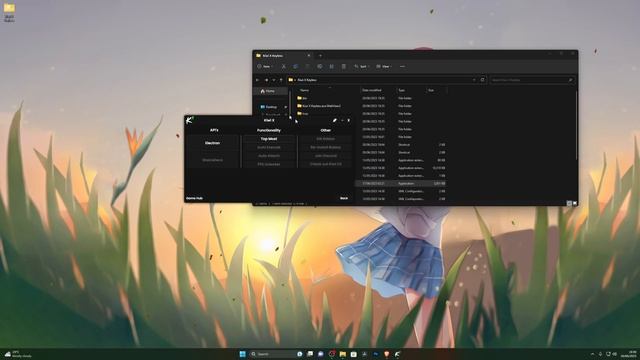Toggle the Auto Attach option
The height and width of the screenshot is (360, 640).
point(269,156)
